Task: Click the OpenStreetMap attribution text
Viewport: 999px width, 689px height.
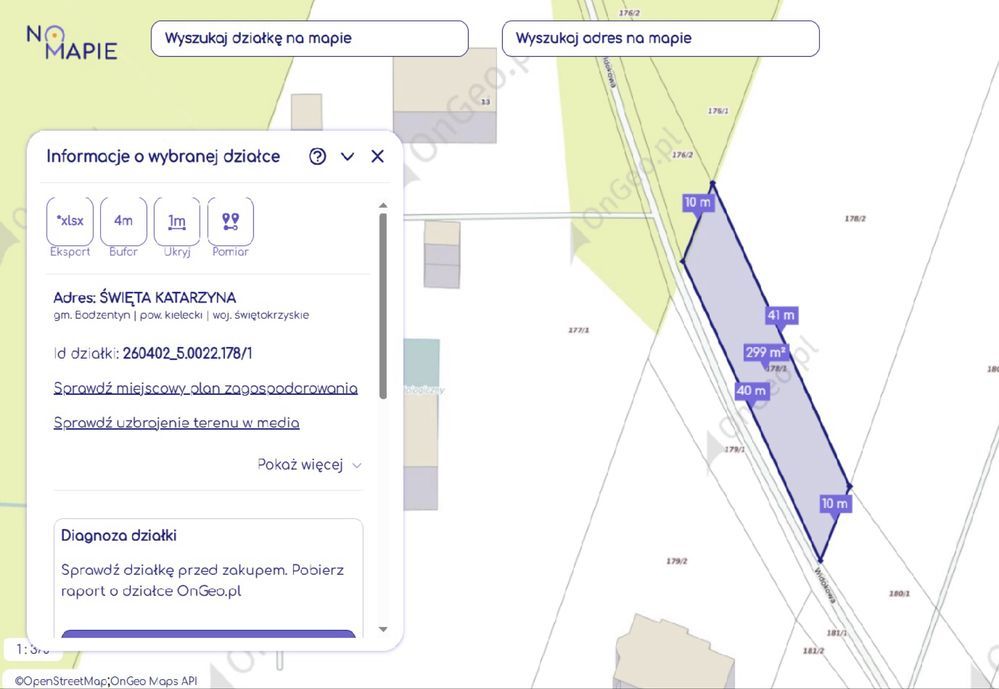Action: coord(60,681)
